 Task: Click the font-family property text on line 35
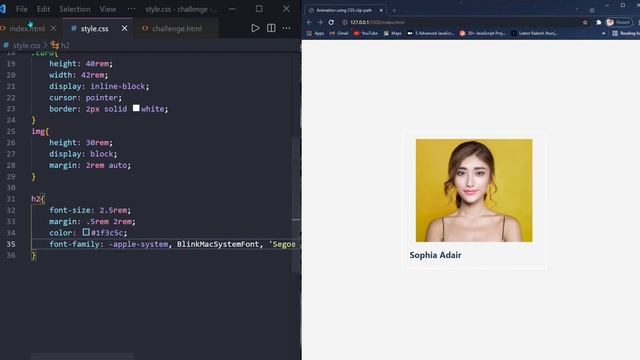pos(74,244)
